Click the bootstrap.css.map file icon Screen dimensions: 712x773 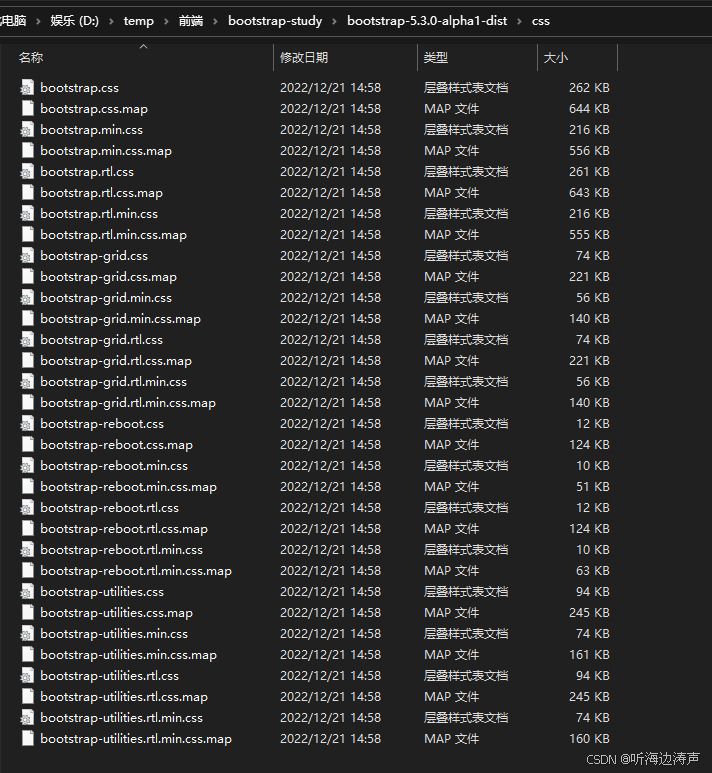[28, 108]
